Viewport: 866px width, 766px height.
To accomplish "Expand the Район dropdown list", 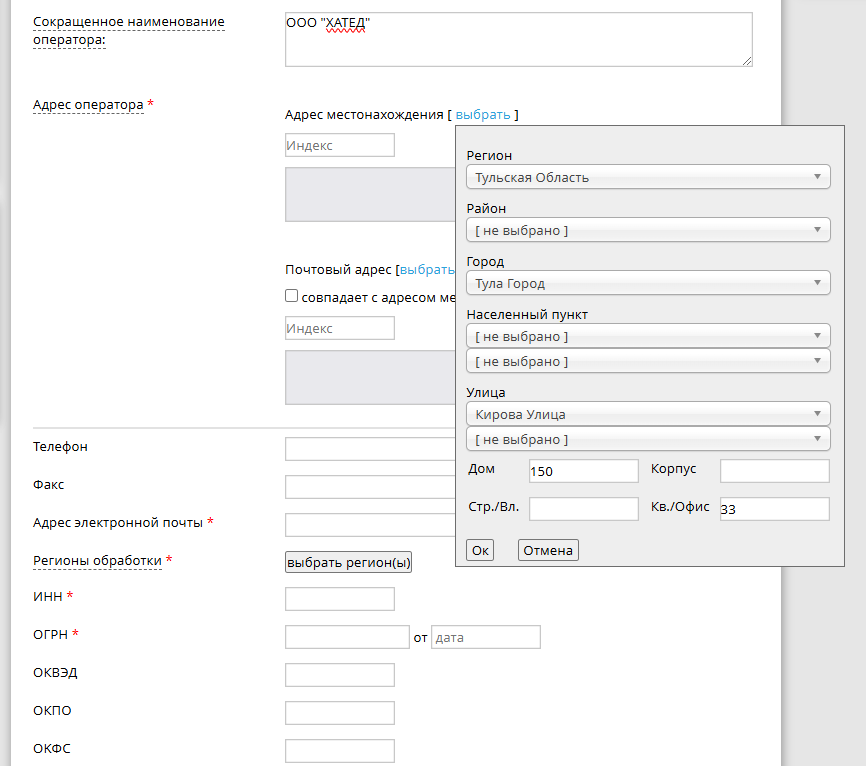I will (648, 231).
